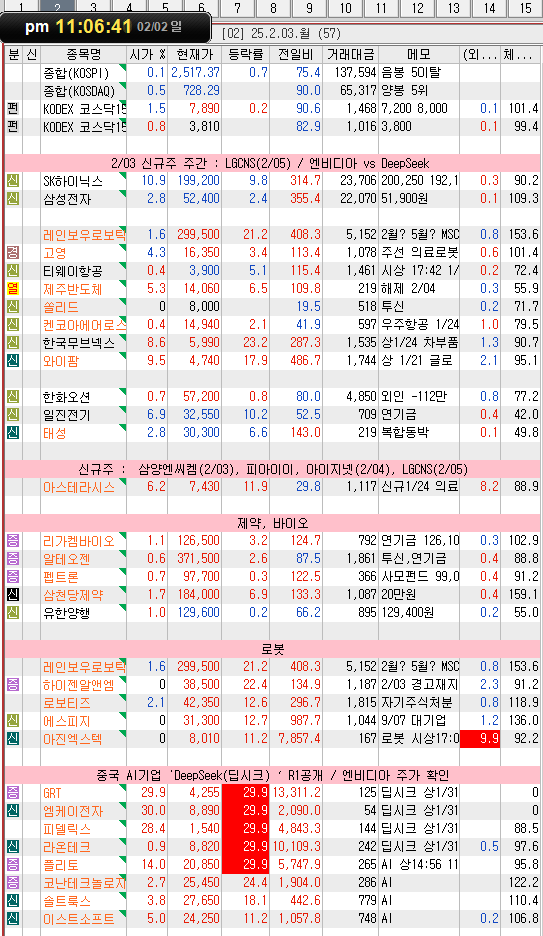Click the 신 badge beside 이스트소프트
Image resolution: width=543 pixels, height=936 pixels.
(x=13, y=918)
